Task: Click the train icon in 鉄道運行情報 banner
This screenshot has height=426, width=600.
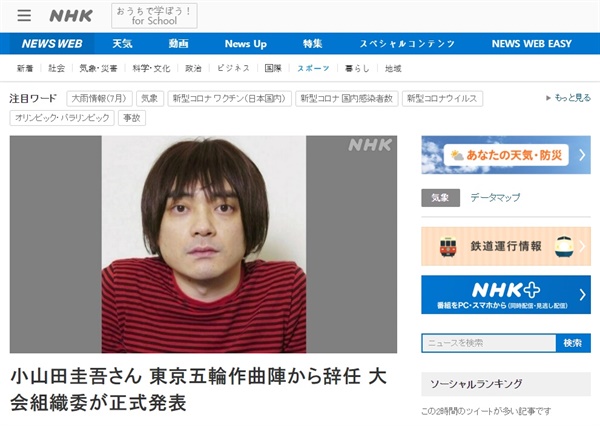Action: pyautogui.click(x=448, y=246)
